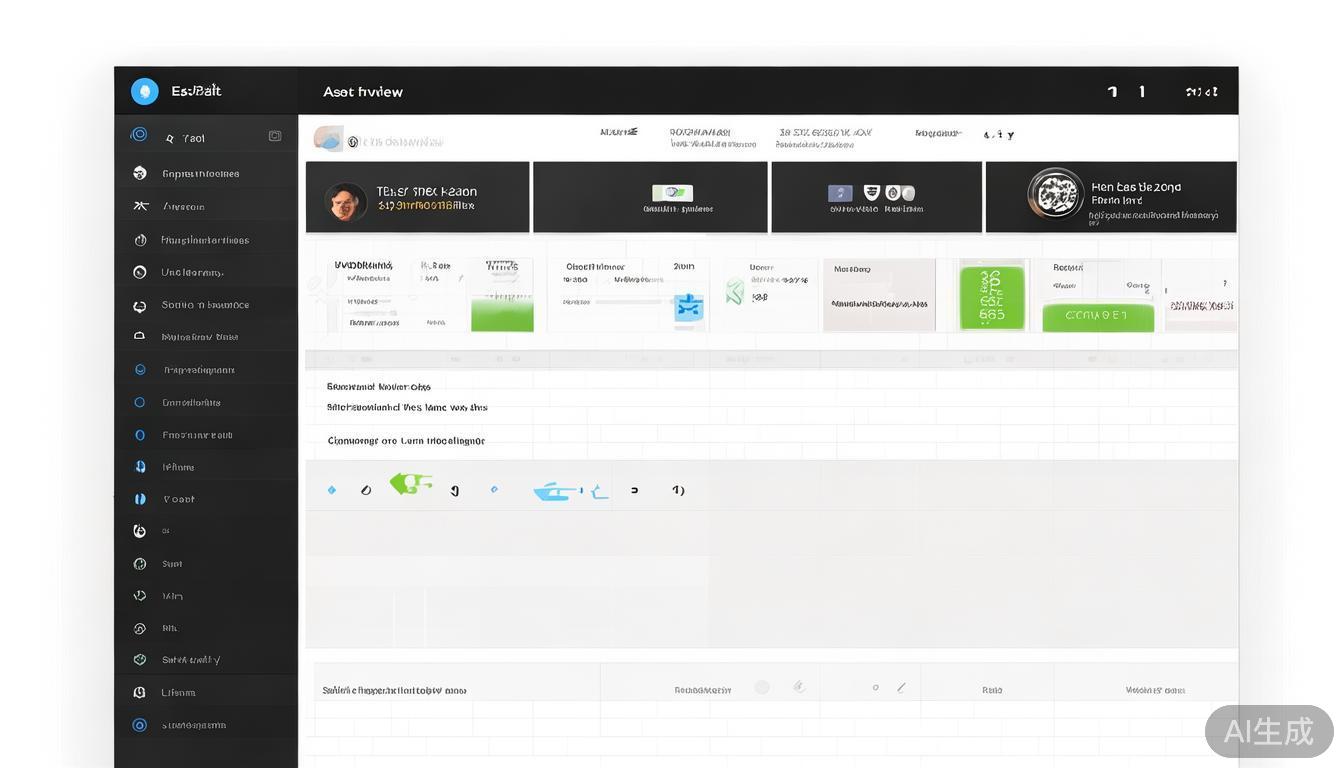Toggle the grey circle in table header
The height and width of the screenshot is (768, 1344).
[x=762, y=688]
